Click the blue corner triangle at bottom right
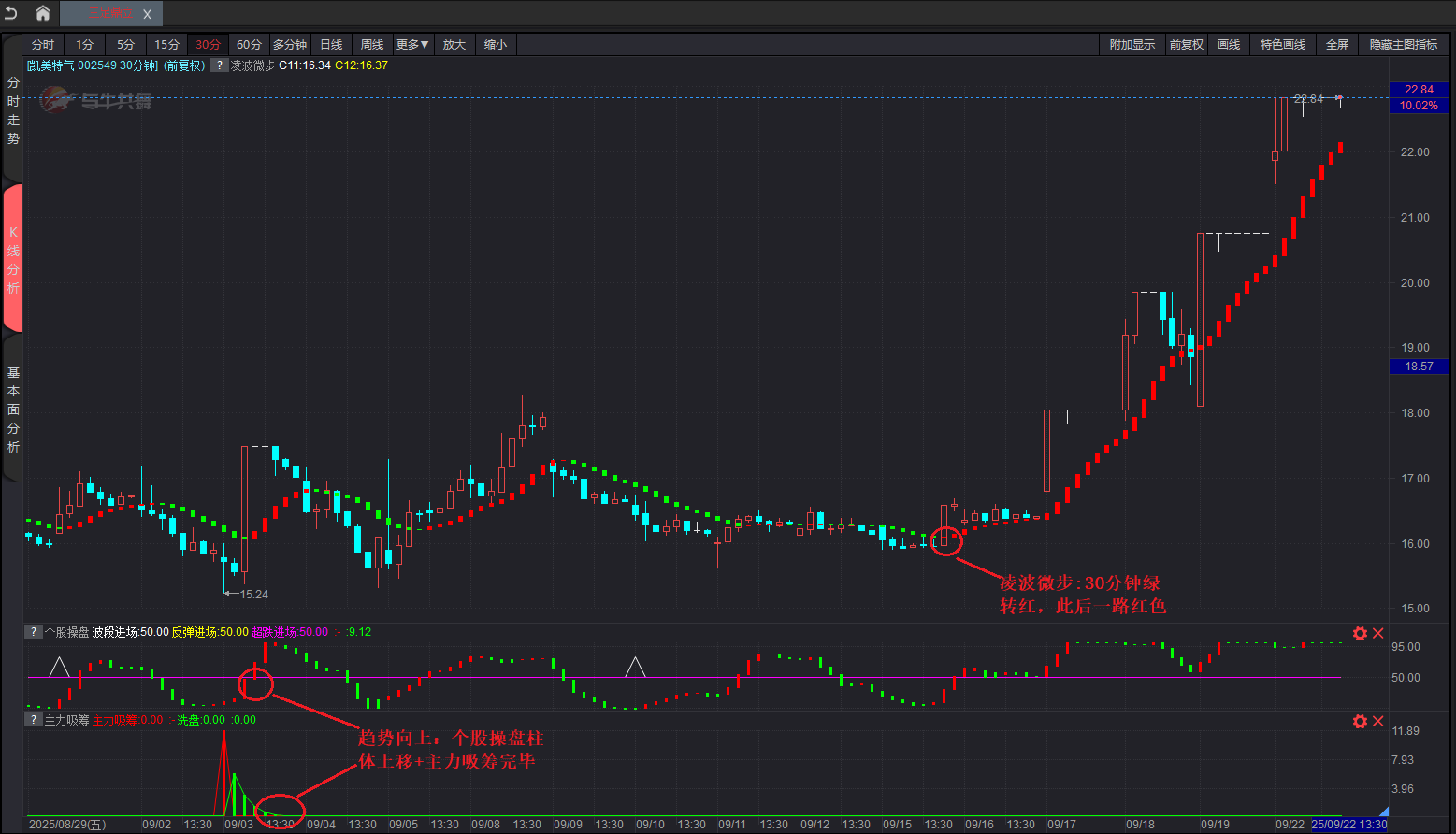1456x834 pixels. [1384, 812]
